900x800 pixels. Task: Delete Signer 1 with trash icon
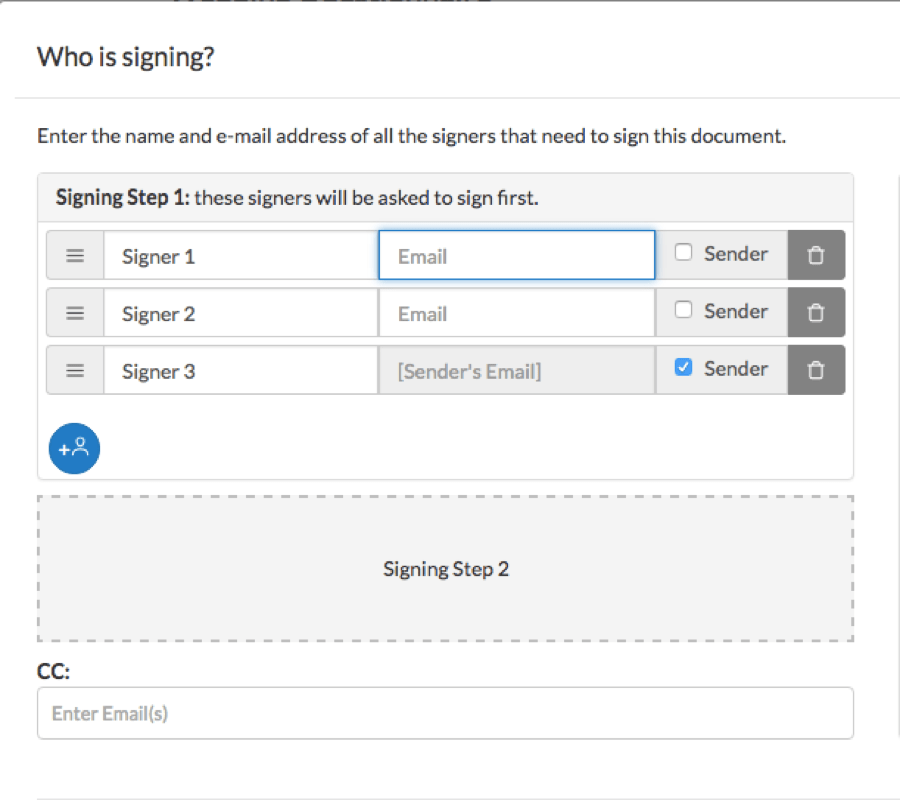point(816,256)
